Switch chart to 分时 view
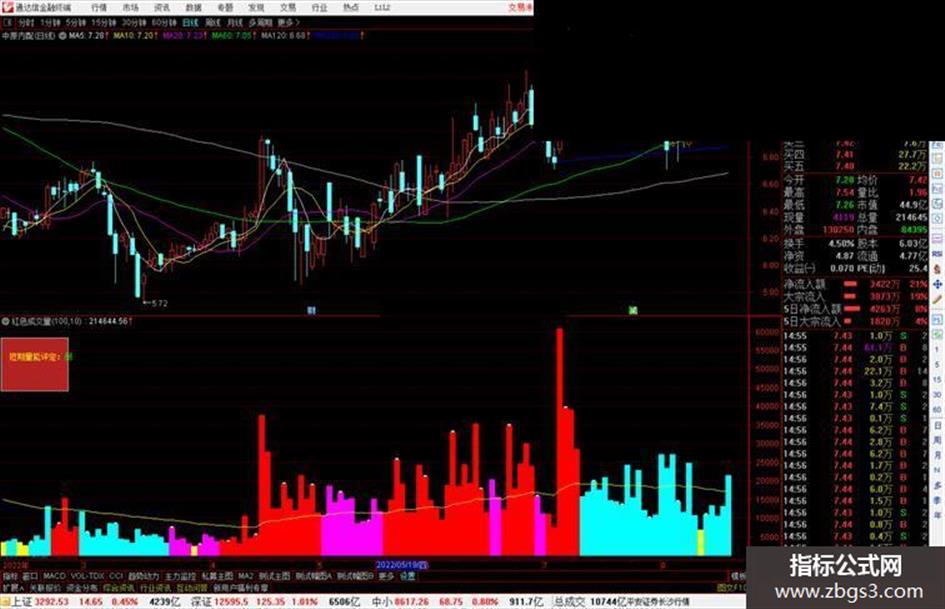 26,22
